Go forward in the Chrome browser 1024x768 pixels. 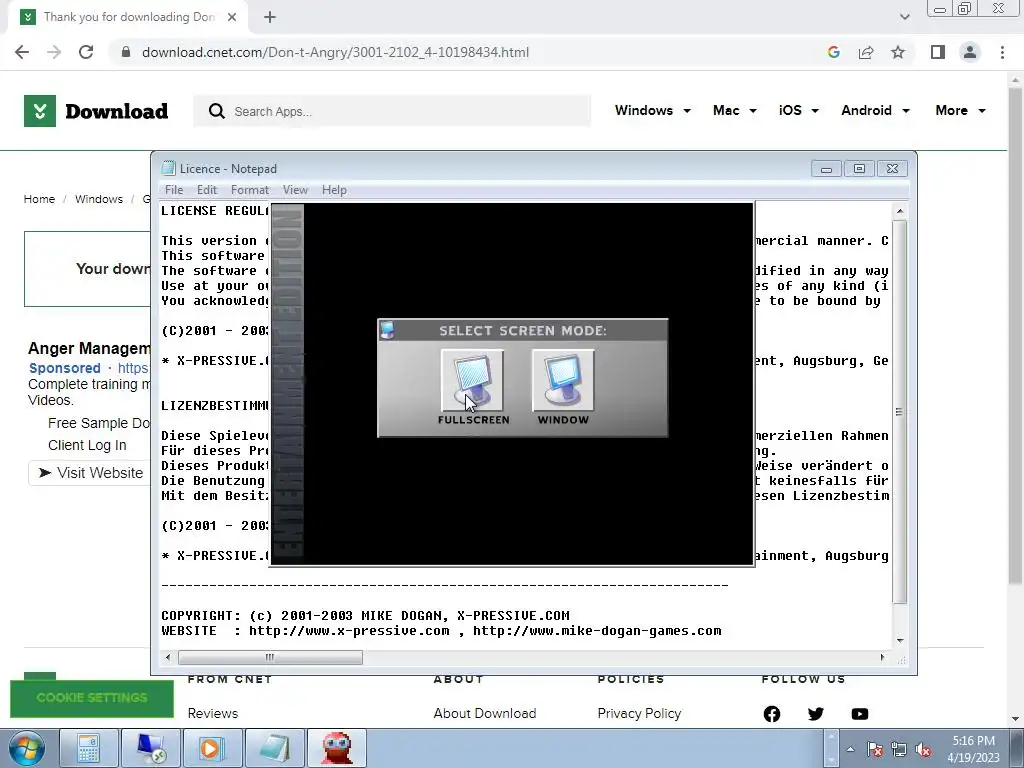click(x=54, y=52)
